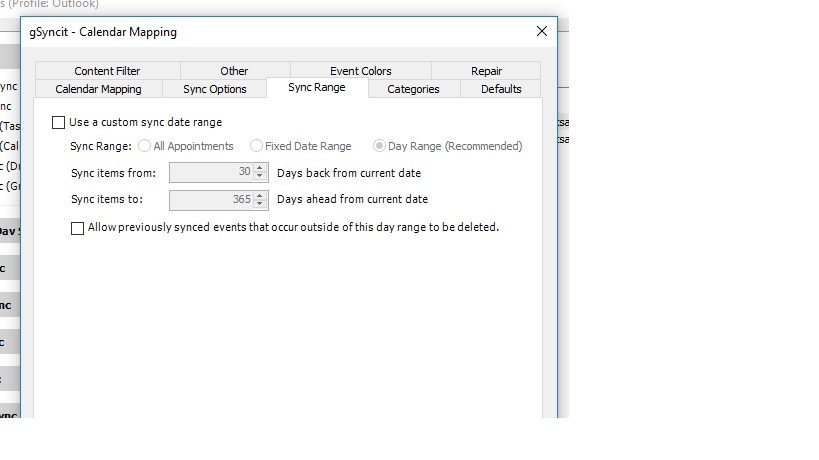
Task: Click the Days back from current date label
Action: click(349, 173)
